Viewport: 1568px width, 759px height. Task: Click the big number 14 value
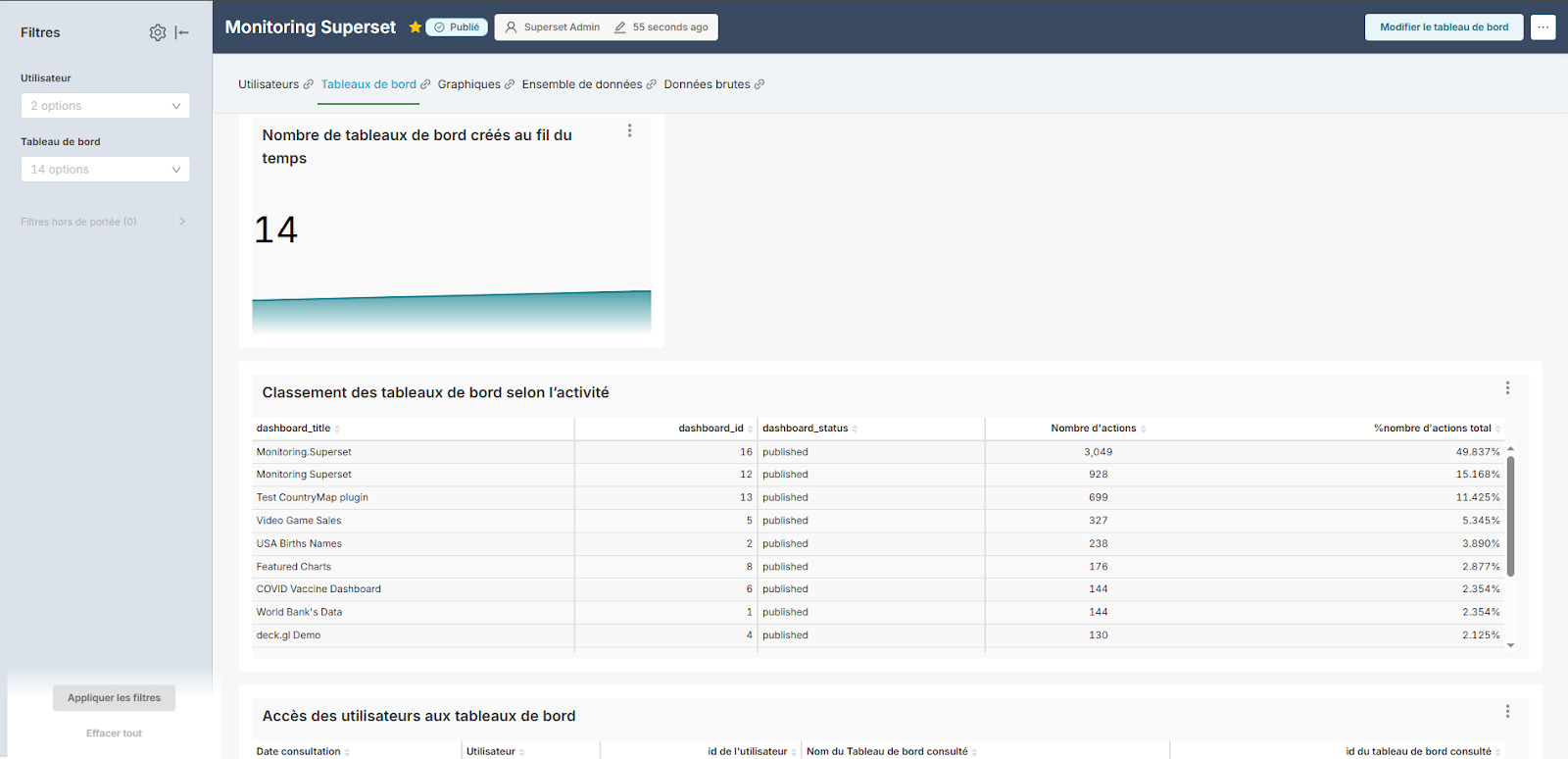point(276,230)
